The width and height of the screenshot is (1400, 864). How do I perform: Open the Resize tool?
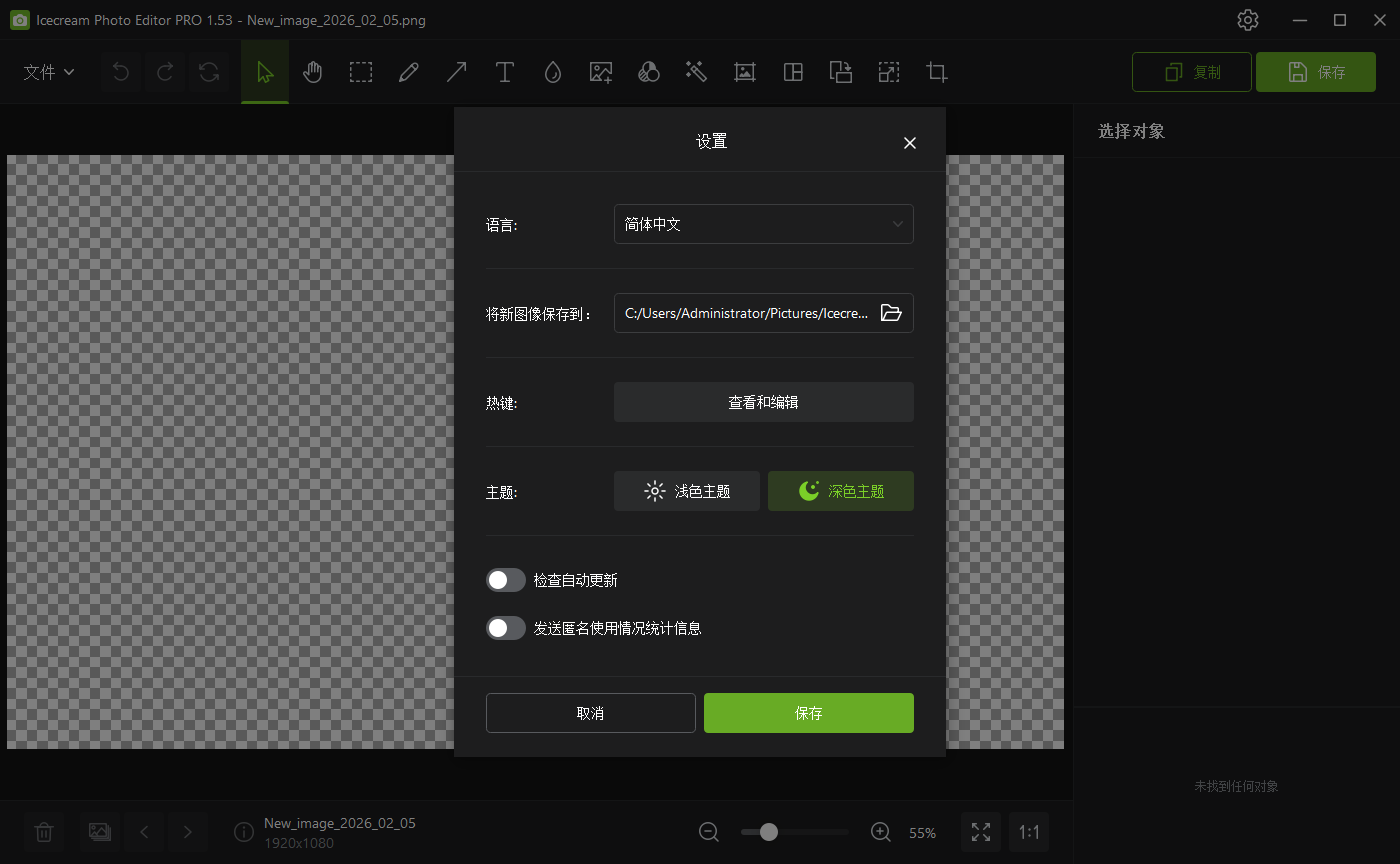[x=889, y=71]
